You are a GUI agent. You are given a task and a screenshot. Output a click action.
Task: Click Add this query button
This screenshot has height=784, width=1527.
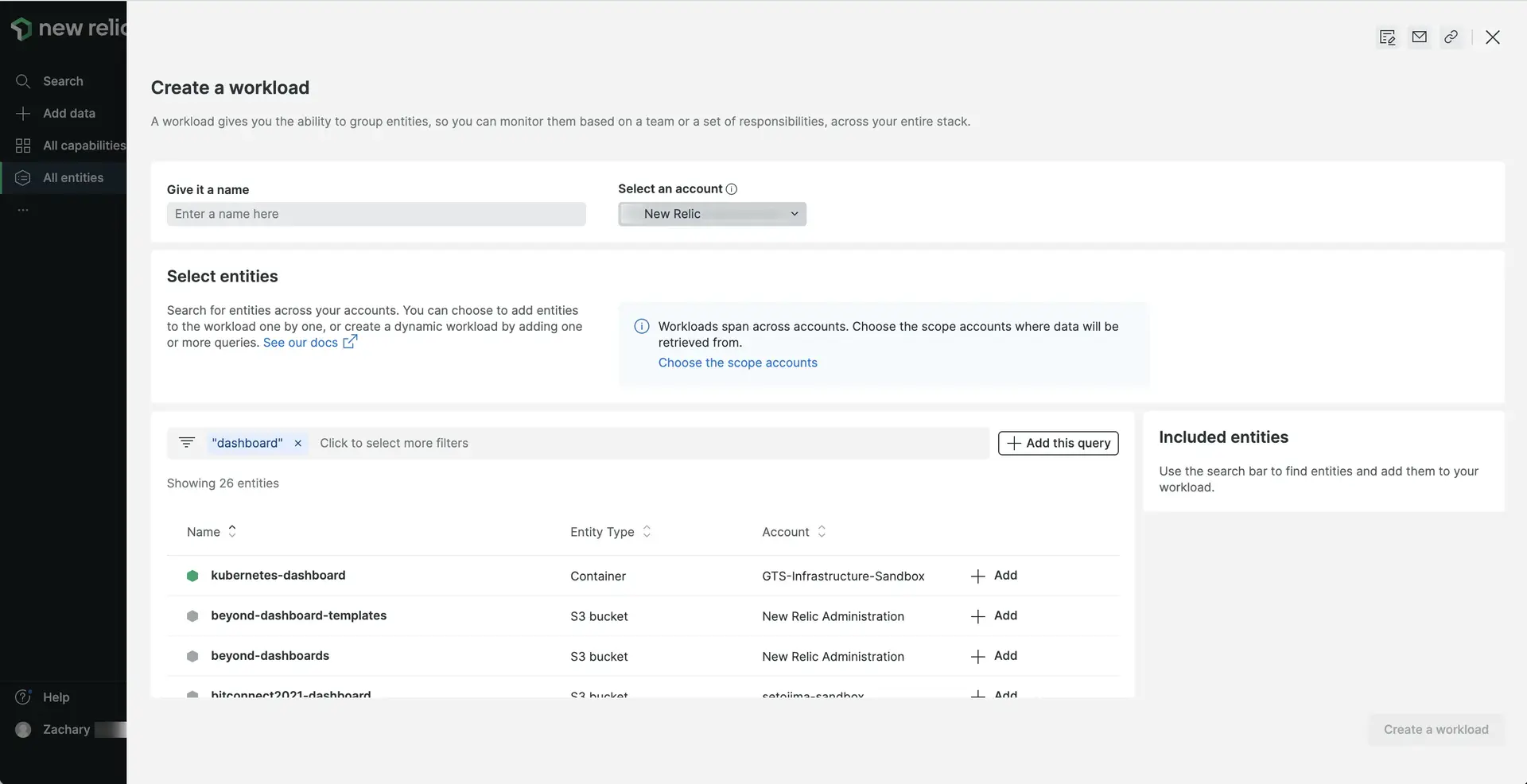[1058, 444]
